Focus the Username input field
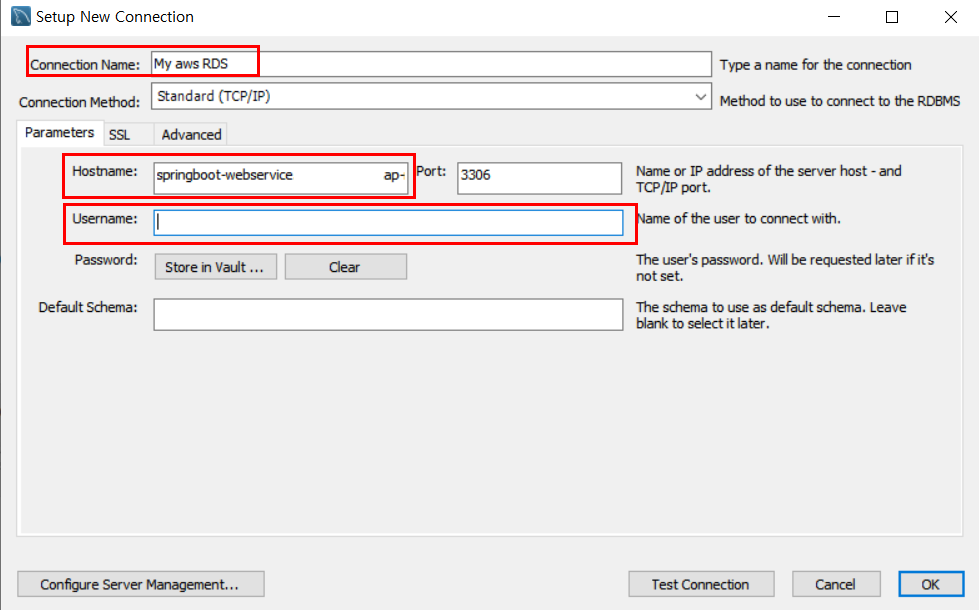 click(388, 223)
